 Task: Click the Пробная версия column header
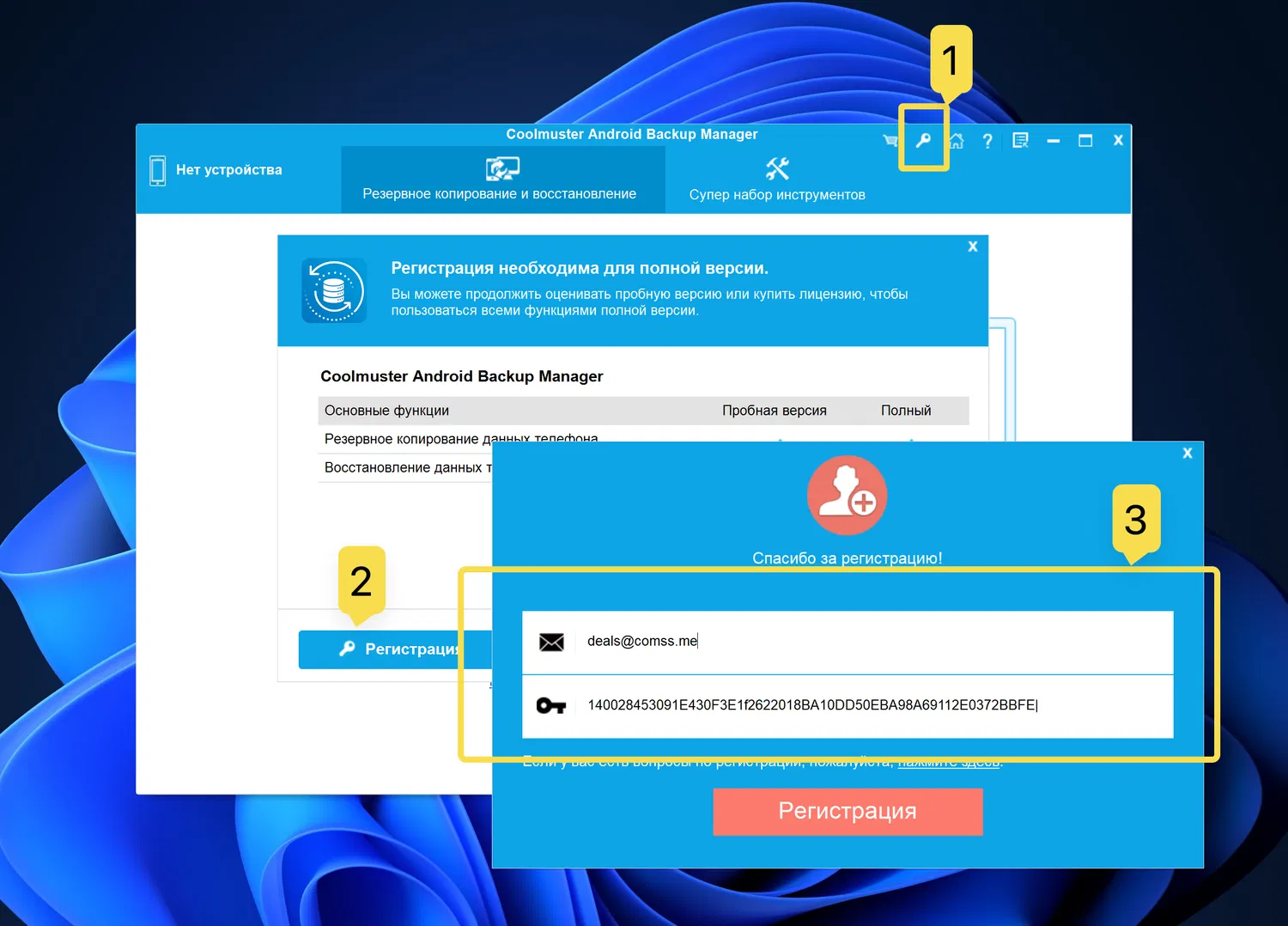pyautogui.click(x=775, y=411)
